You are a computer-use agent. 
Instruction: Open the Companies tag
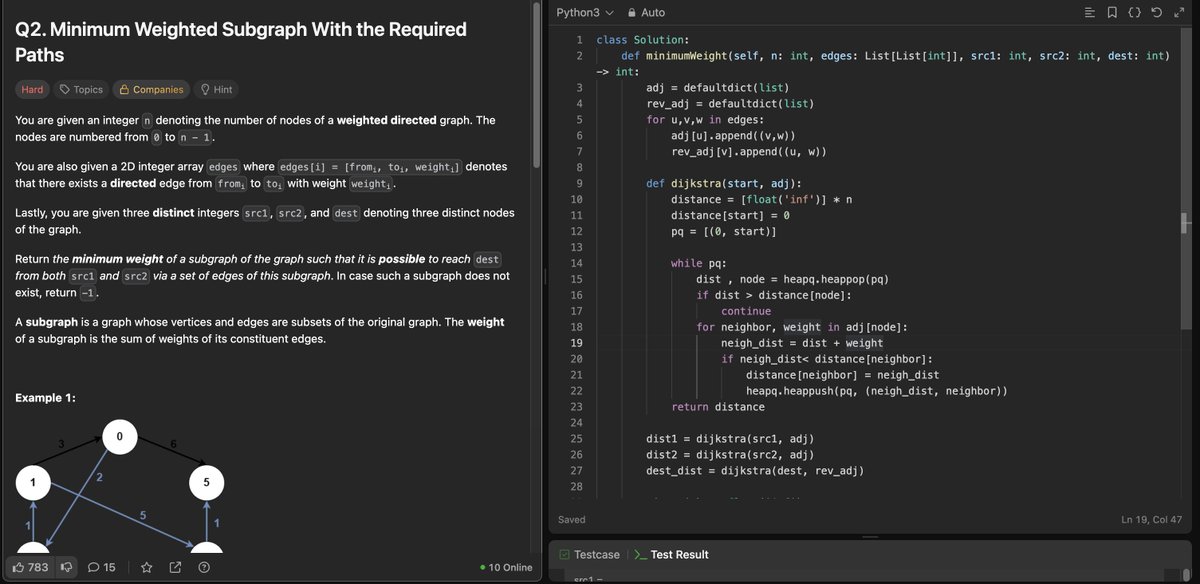(x=151, y=89)
